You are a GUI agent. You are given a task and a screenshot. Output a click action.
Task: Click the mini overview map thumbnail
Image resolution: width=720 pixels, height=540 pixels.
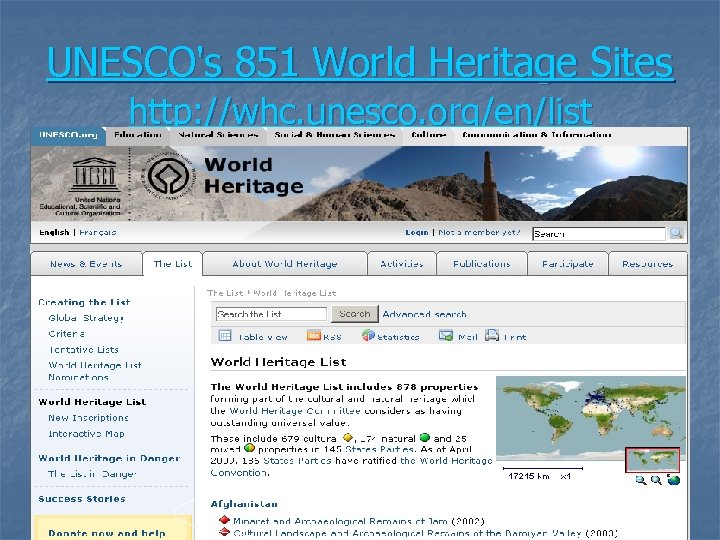click(652, 460)
